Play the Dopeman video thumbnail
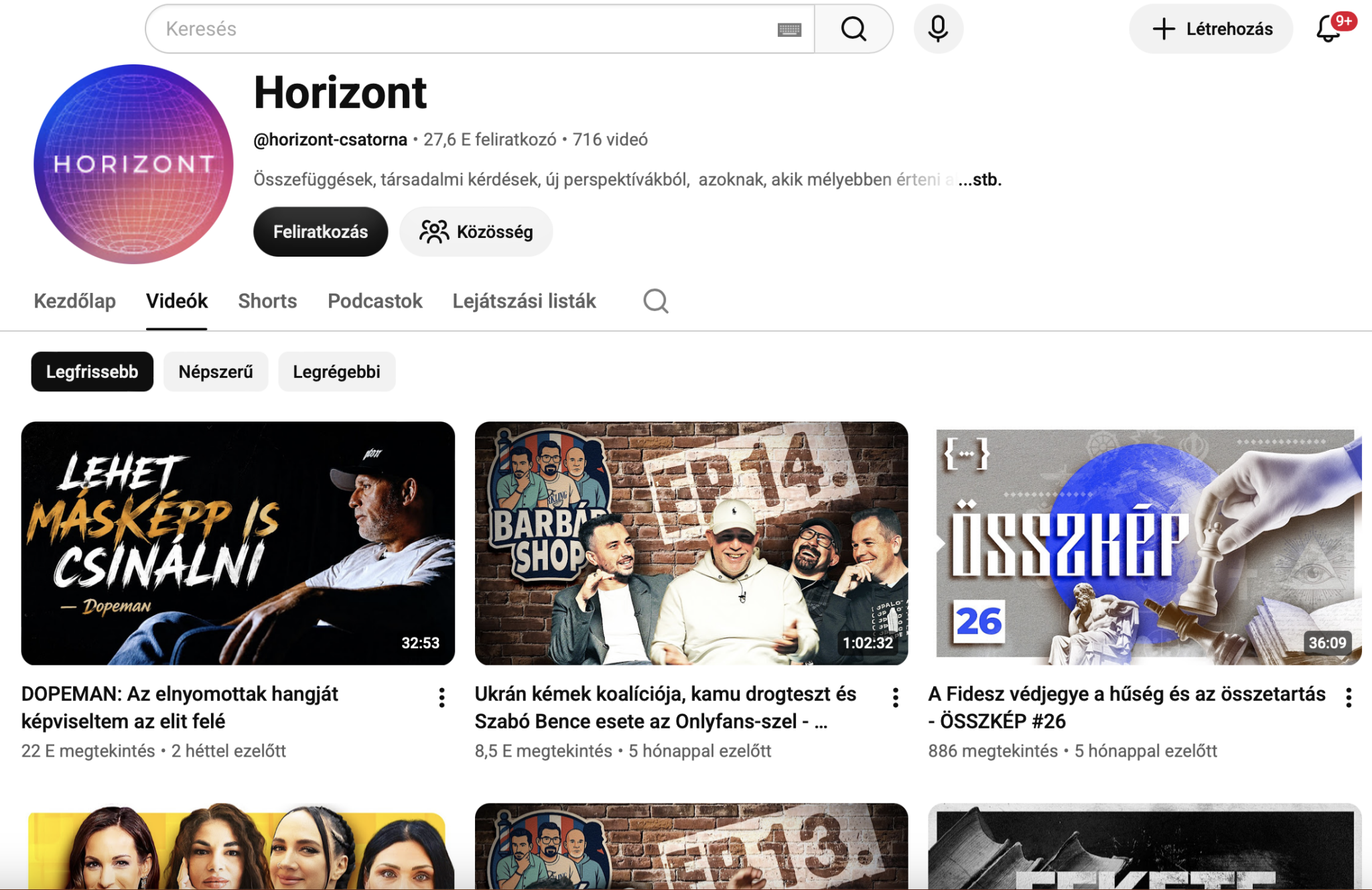 [238, 544]
